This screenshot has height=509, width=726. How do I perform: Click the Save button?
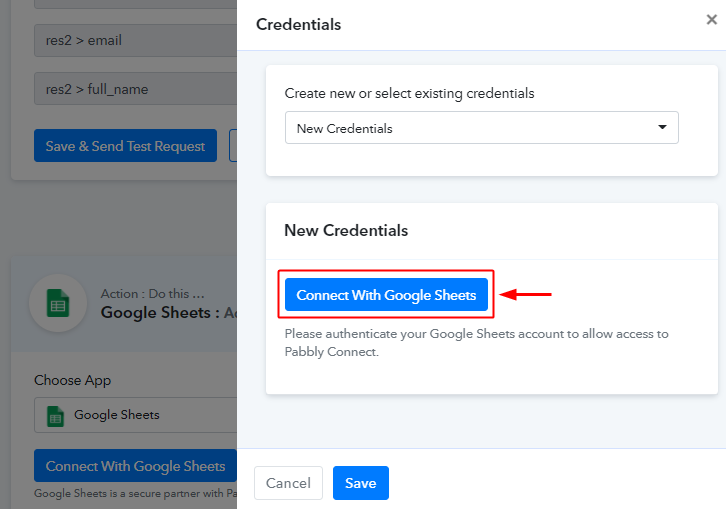click(x=361, y=483)
